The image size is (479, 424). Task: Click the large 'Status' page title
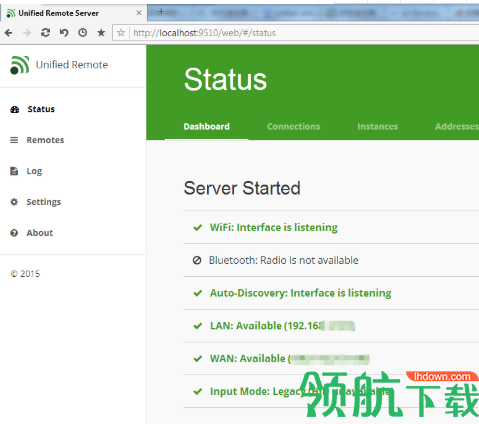(x=226, y=79)
